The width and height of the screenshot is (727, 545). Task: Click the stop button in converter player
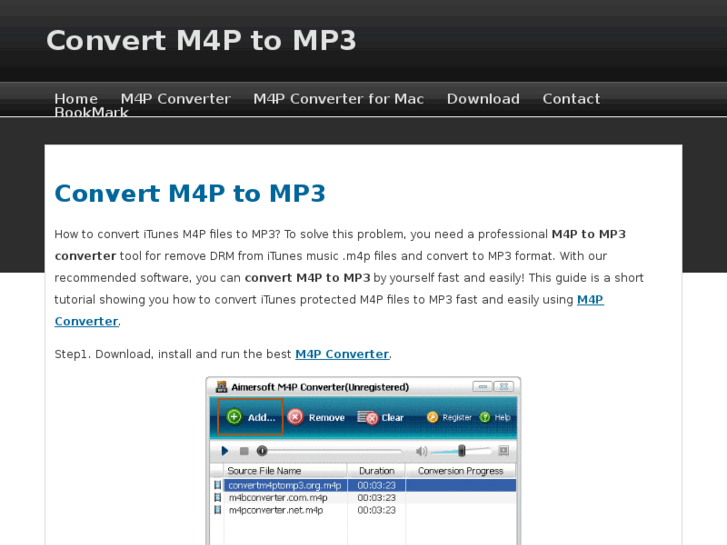(244, 451)
